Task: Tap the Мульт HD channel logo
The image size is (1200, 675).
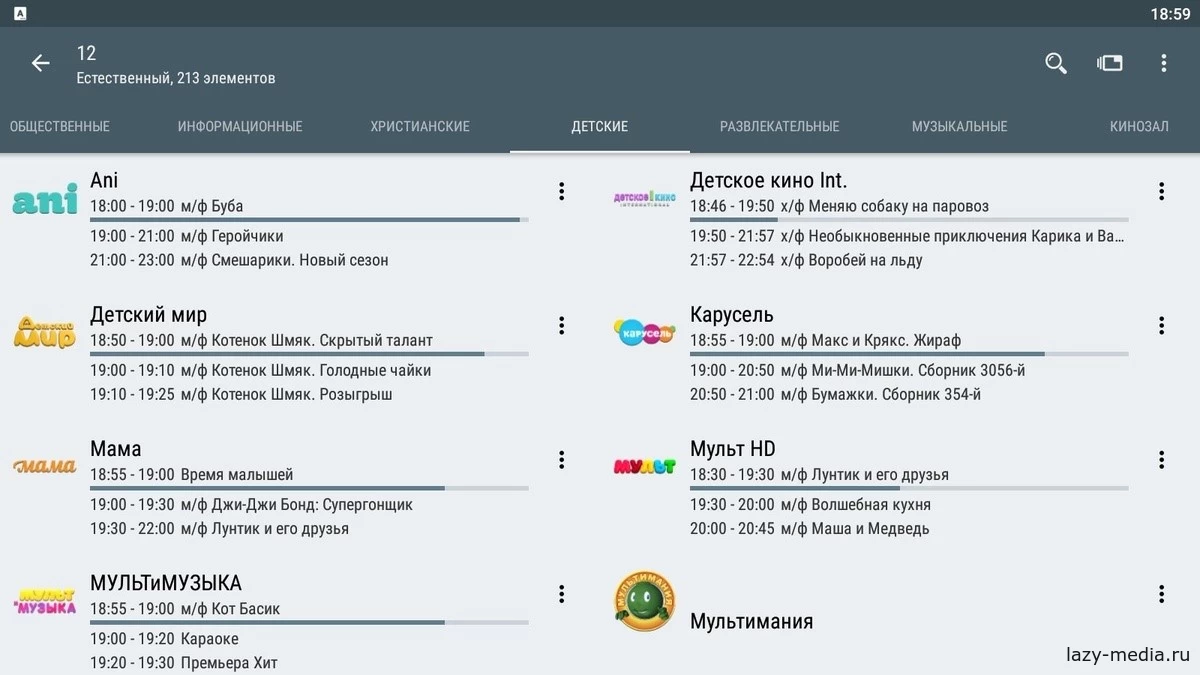Action: (x=644, y=466)
